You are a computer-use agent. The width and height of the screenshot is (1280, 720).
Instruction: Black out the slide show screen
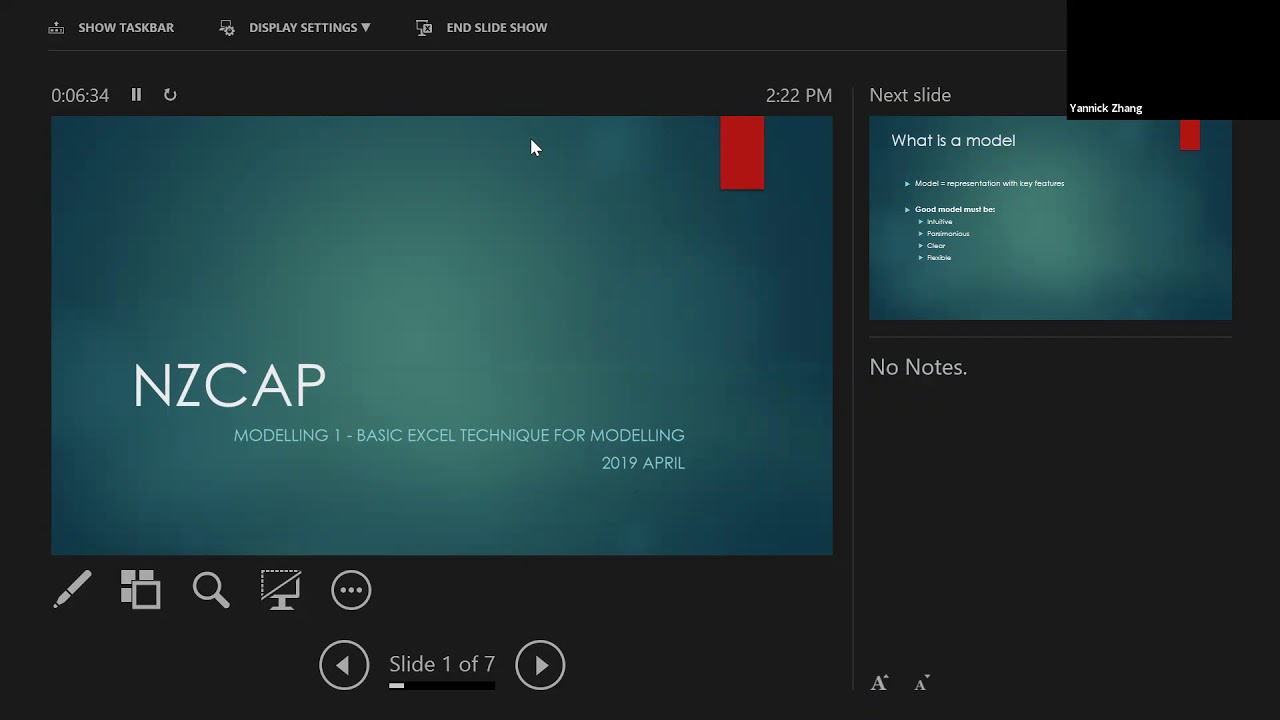coord(281,590)
